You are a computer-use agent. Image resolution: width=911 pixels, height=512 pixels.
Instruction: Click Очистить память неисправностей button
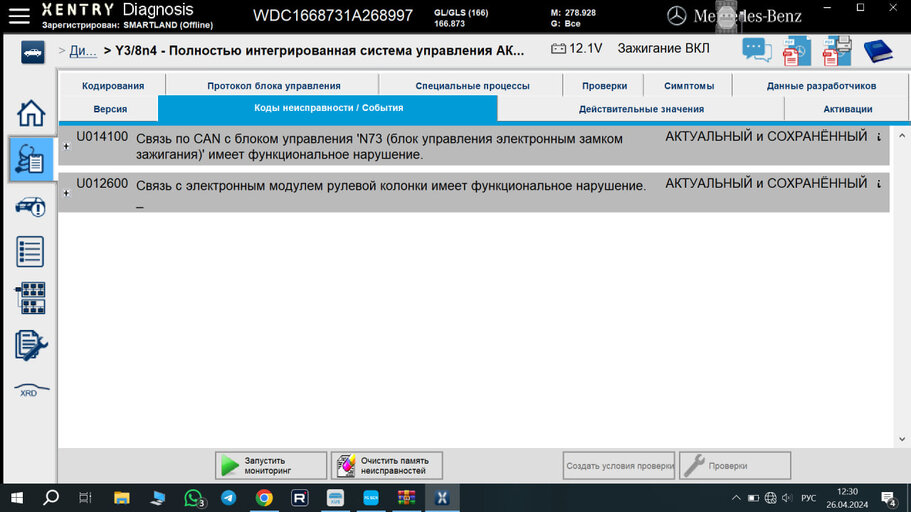(387, 466)
